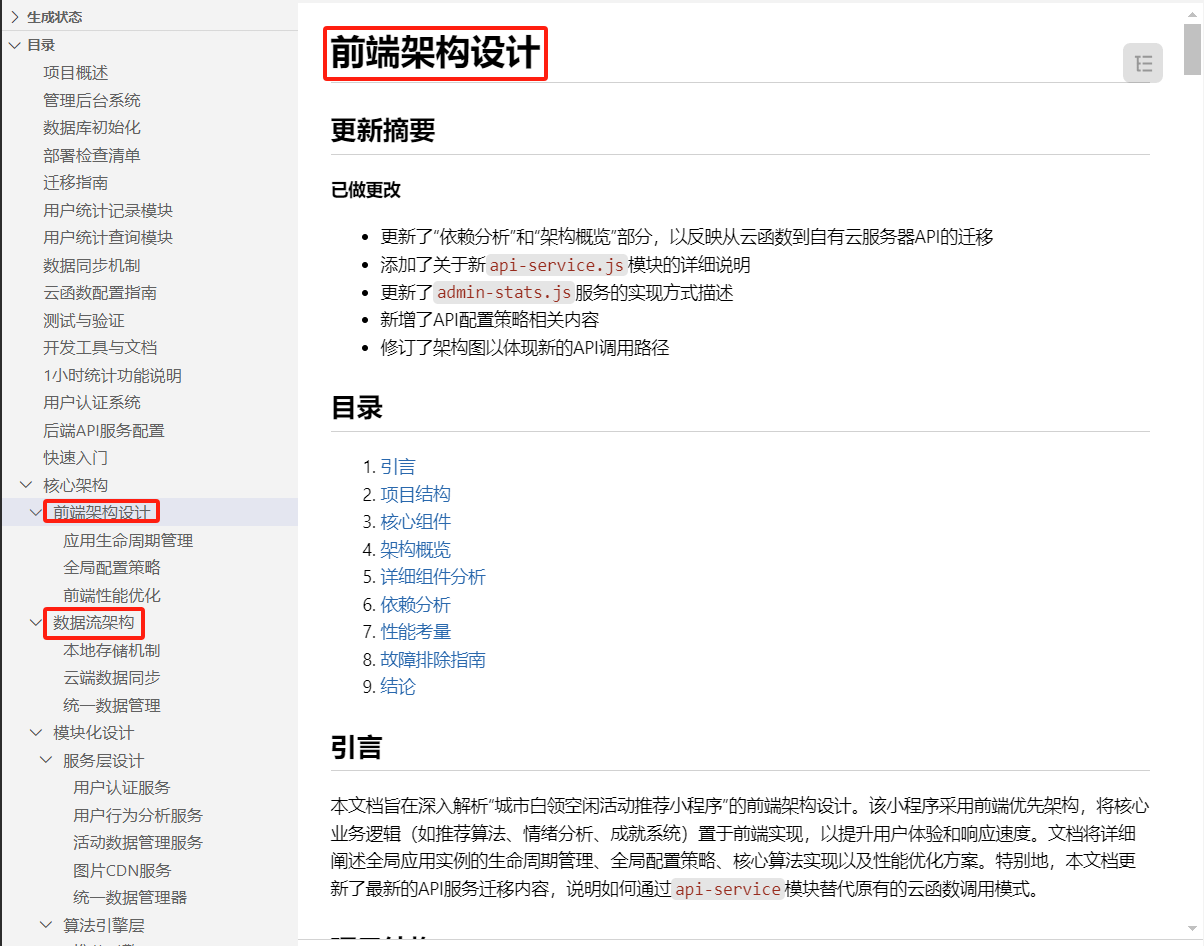
Task: Open the table of contents outline icon
Action: pos(1143,64)
